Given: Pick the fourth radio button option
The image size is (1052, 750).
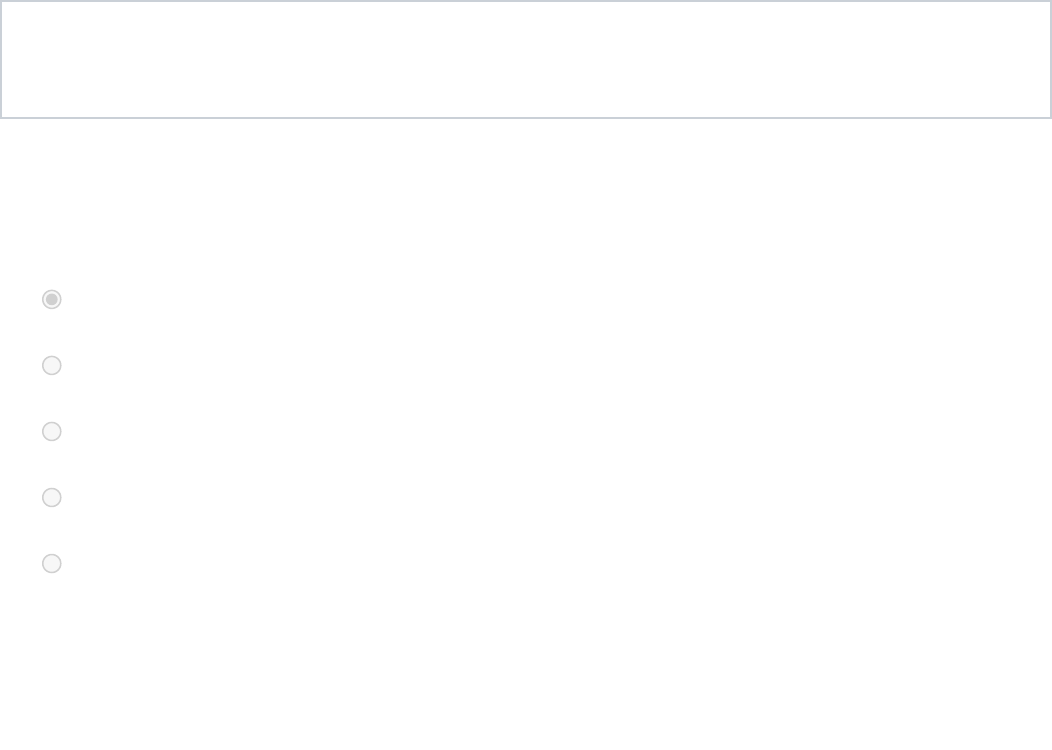Looking at the screenshot, I should pyautogui.click(x=52, y=497).
